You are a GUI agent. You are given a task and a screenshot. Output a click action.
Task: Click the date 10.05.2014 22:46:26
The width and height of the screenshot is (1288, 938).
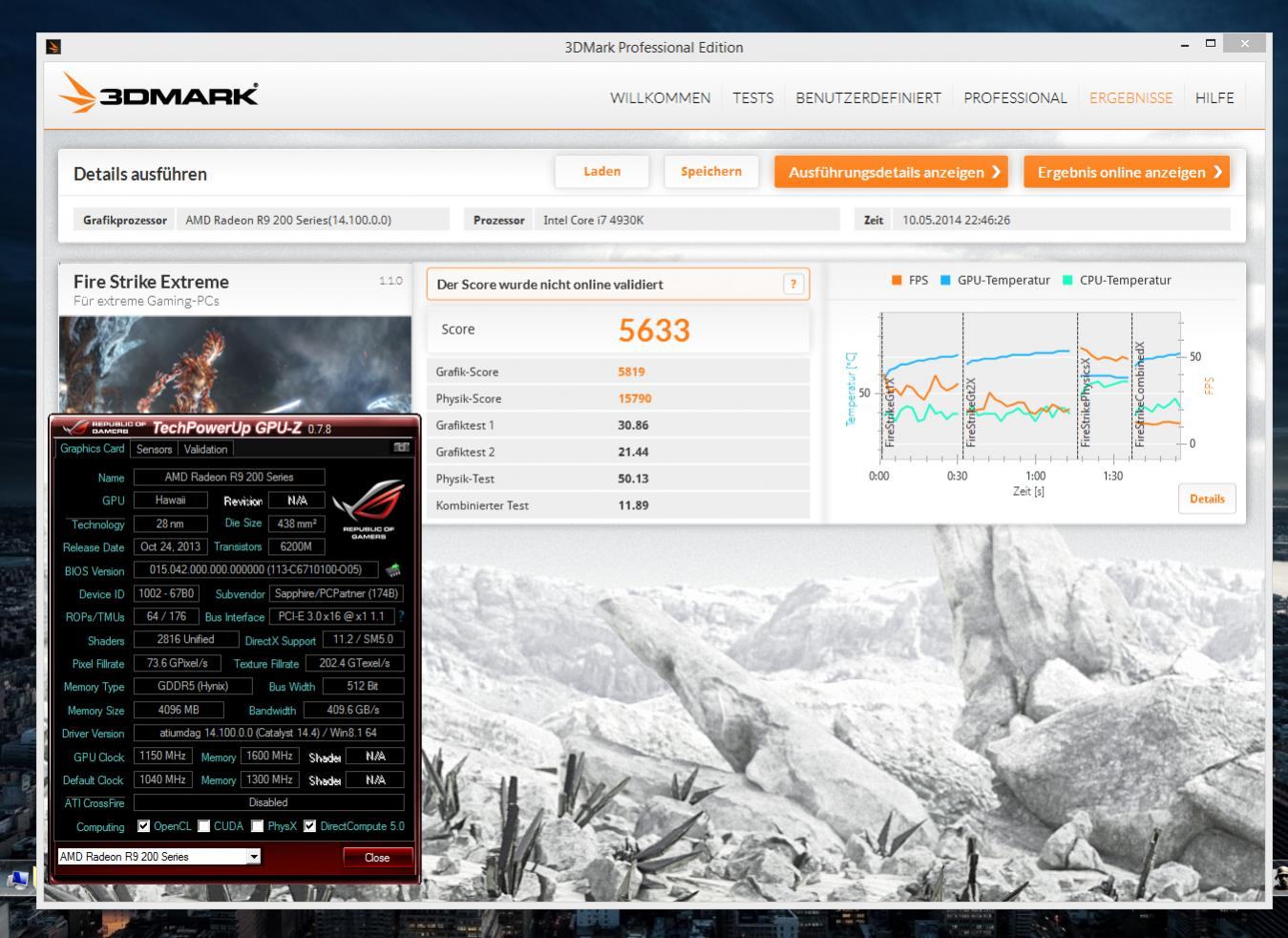point(957,220)
